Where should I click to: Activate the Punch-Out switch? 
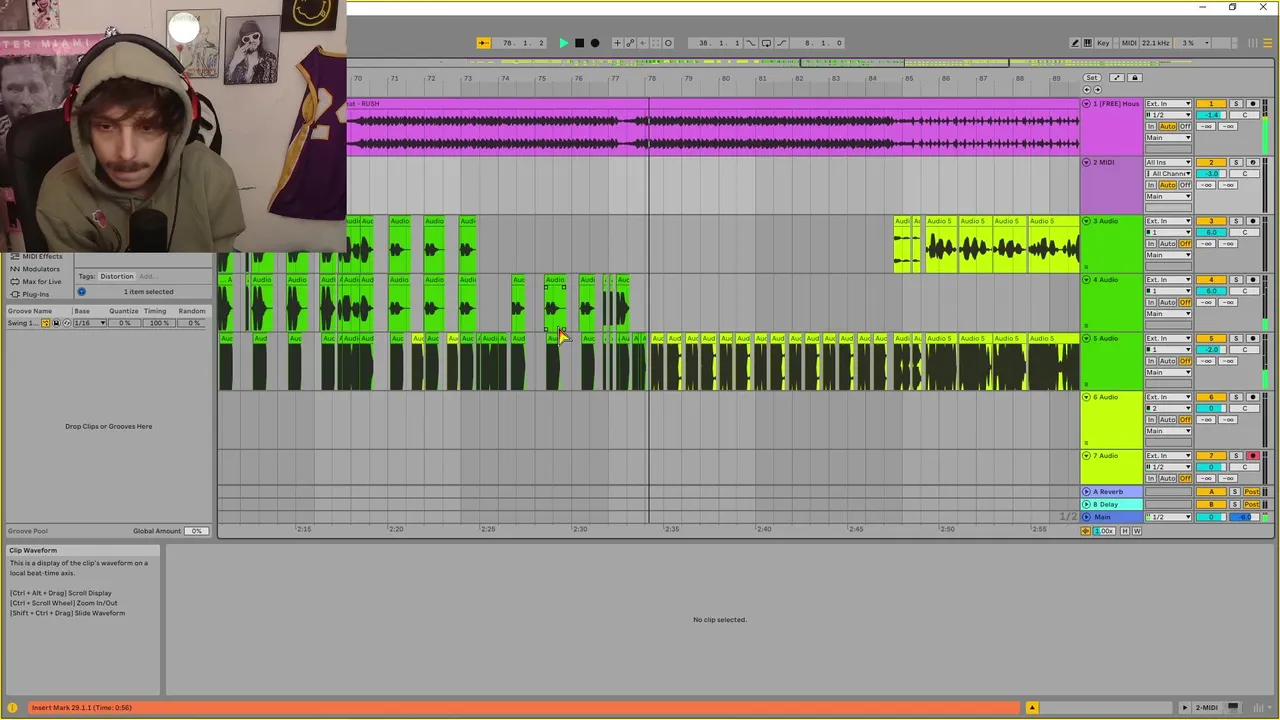coord(782,43)
